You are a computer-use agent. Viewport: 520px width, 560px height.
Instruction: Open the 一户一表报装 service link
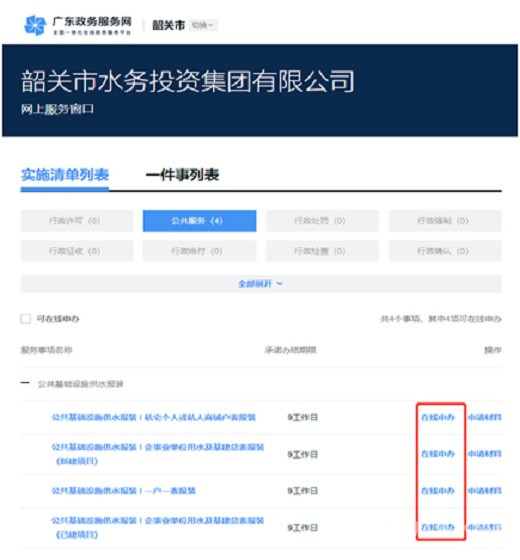[124, 491]
